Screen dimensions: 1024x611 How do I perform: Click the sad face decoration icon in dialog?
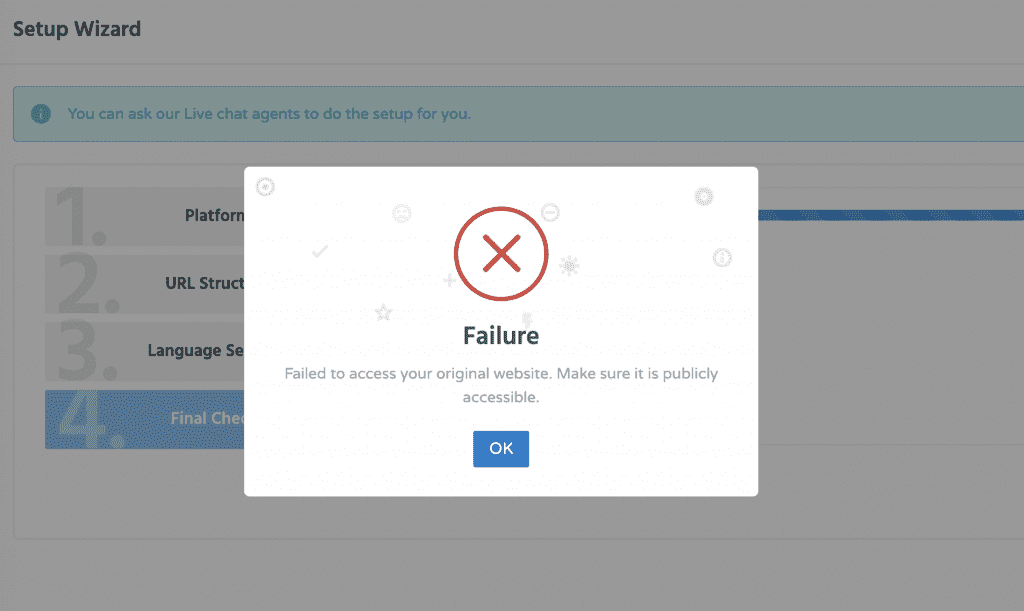(x=402, y=213)
